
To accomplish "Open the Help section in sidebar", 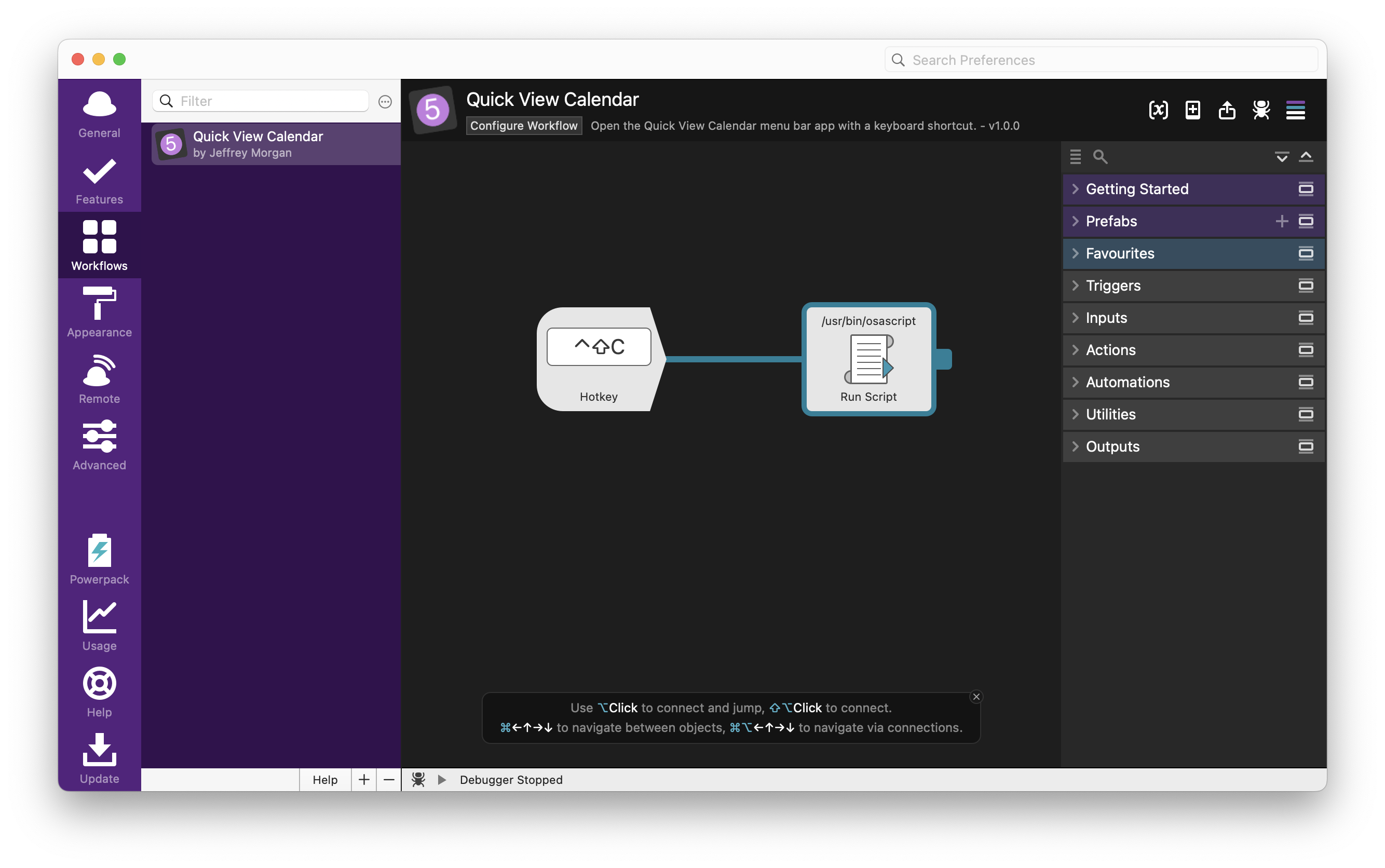I will [99, 692].
